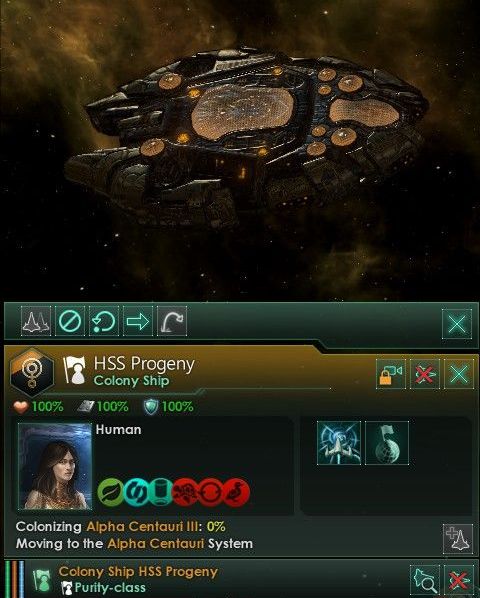Click the teal cylinder species trait

pos(161,492)
